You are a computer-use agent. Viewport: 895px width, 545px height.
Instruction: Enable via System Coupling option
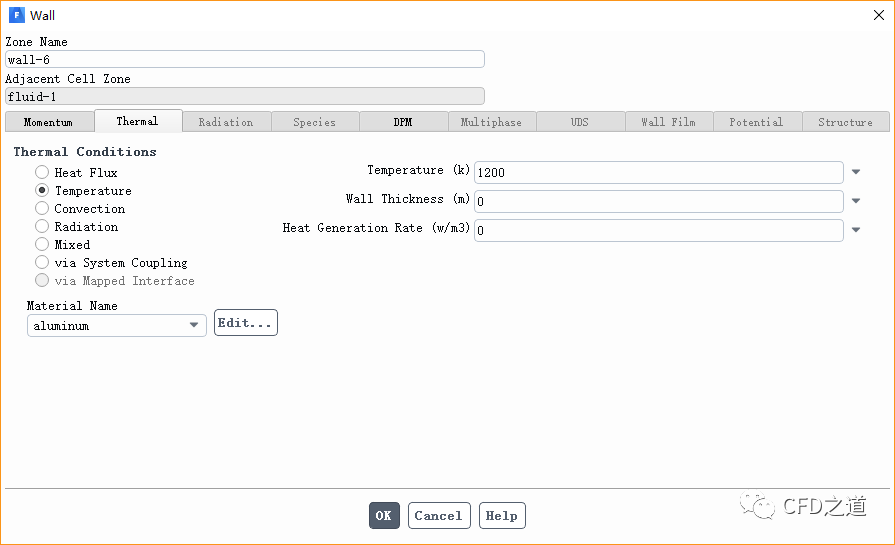pos(42,263)
